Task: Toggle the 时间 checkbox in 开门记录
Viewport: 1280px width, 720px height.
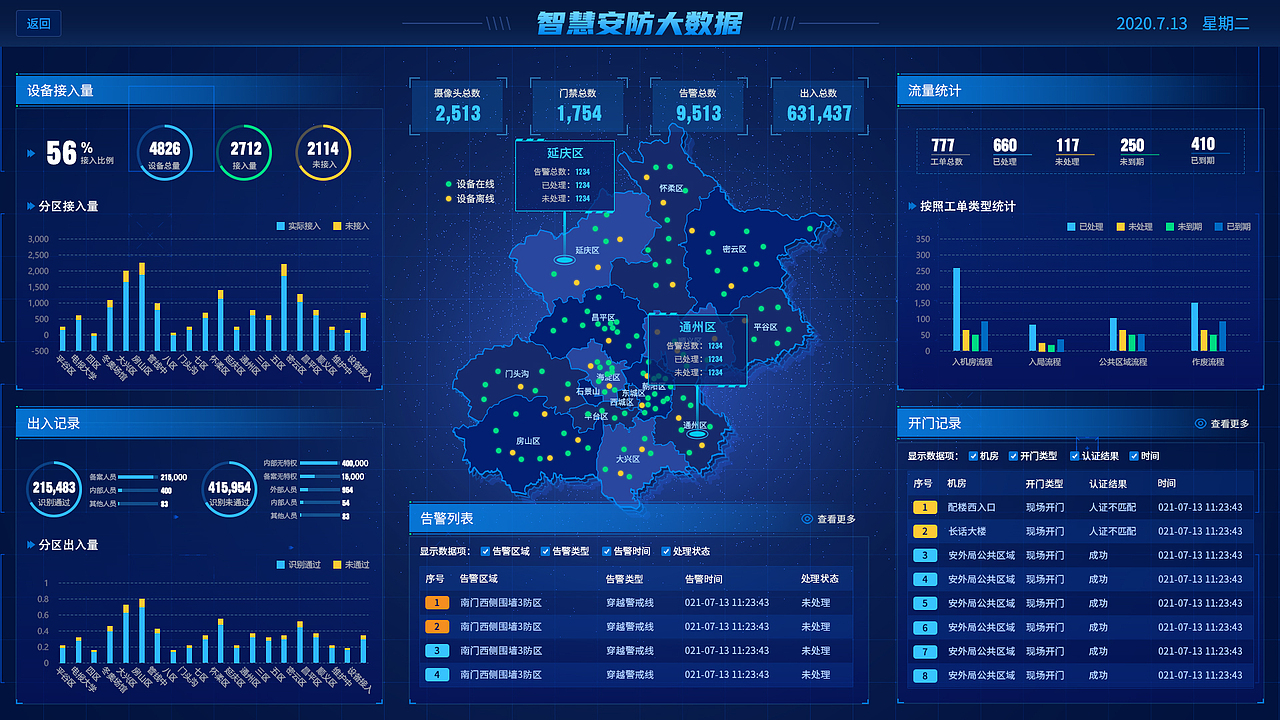Action: [x=1134, y=456]
